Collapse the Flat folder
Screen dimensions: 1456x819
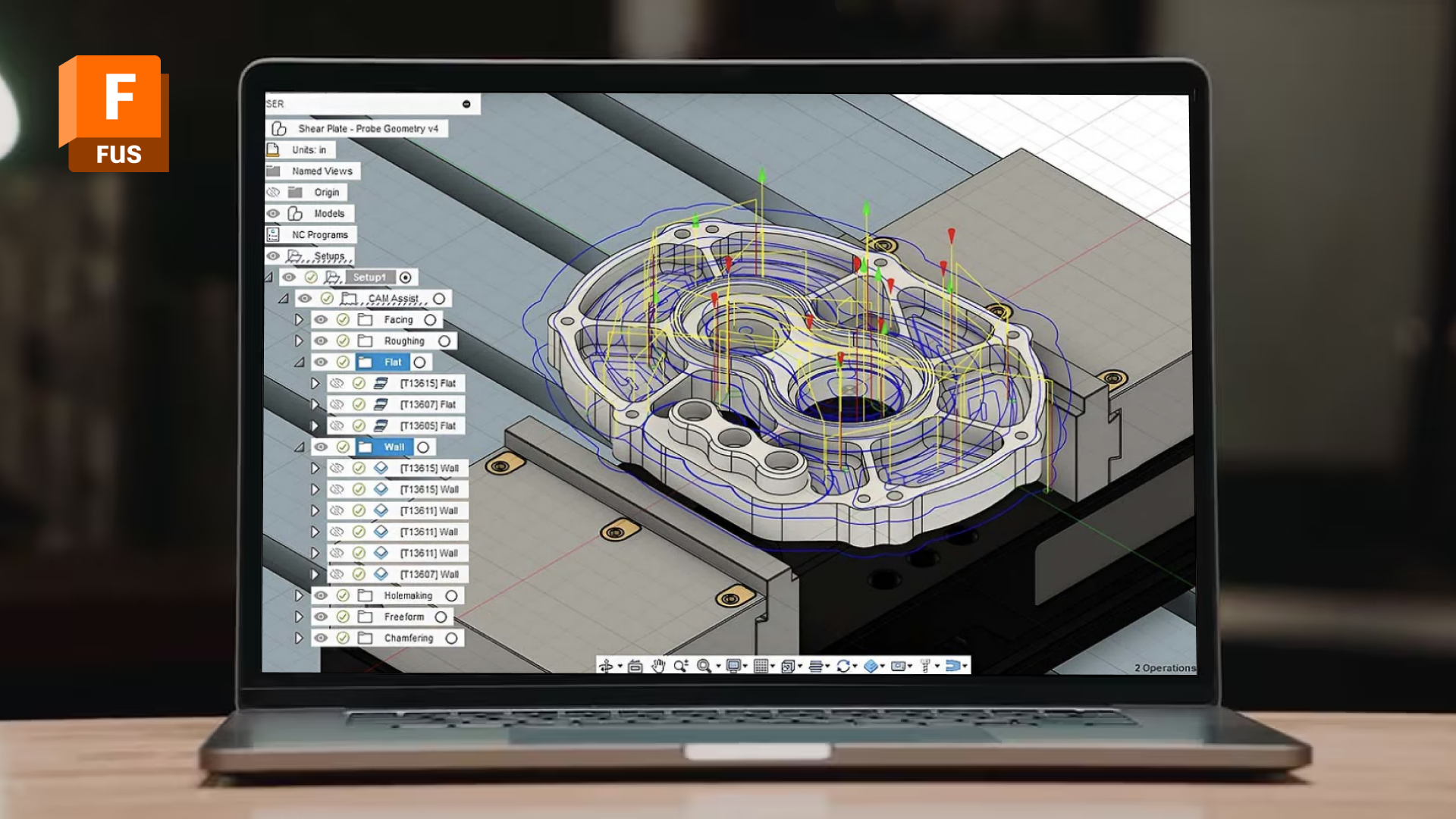point(300,362)
